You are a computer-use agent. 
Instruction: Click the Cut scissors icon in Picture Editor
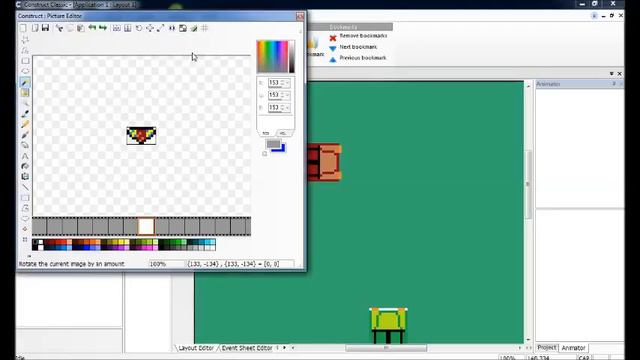(60, 28)
